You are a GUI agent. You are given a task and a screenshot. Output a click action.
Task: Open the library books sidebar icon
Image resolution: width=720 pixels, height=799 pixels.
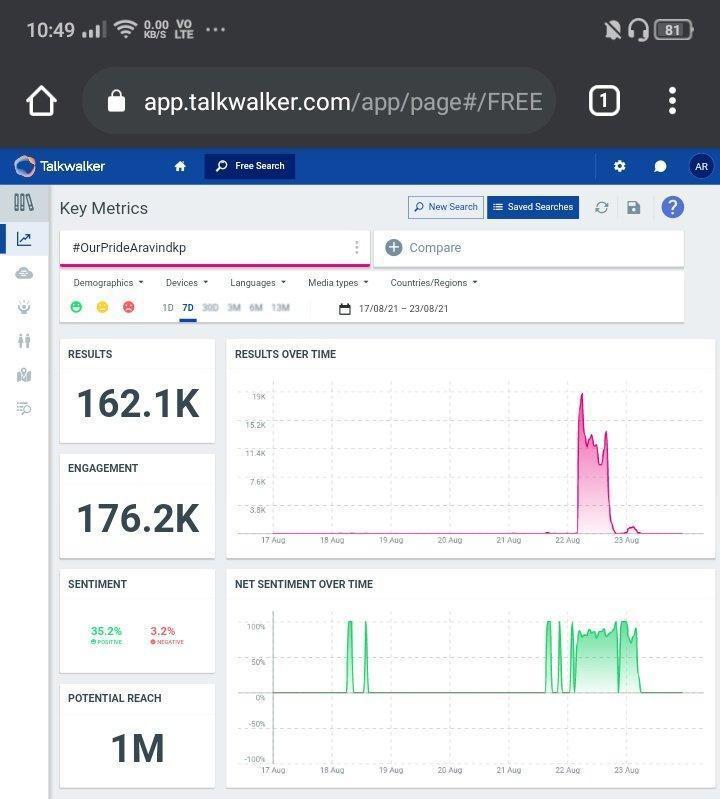pos(24,203)
